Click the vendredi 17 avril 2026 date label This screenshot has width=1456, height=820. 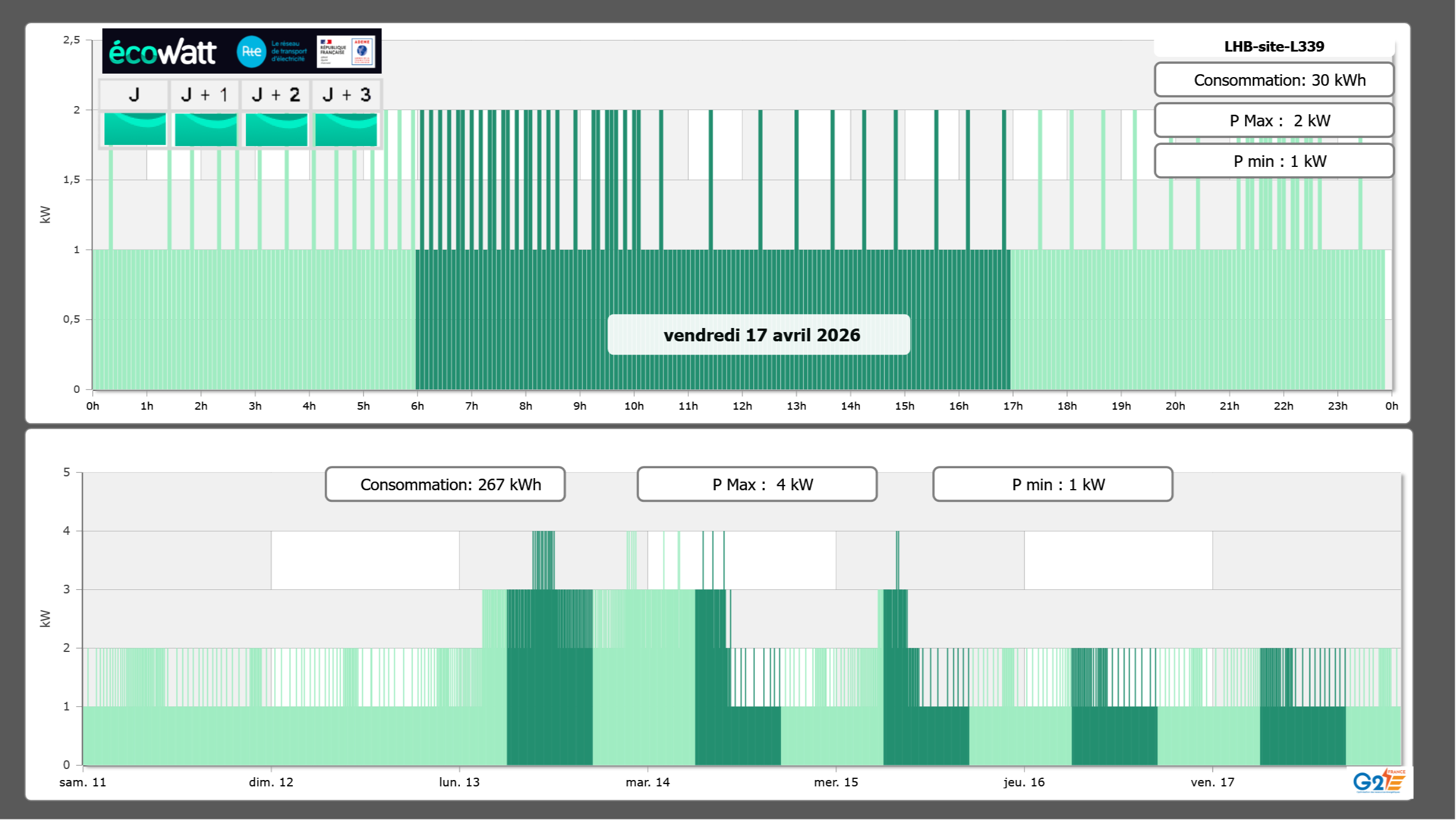coord(758,335)
